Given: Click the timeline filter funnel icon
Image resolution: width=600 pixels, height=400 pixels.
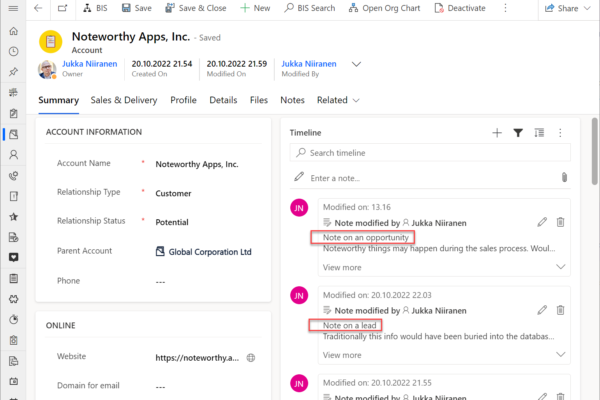Looking at the screenshot, I should [x=518, y=132].
